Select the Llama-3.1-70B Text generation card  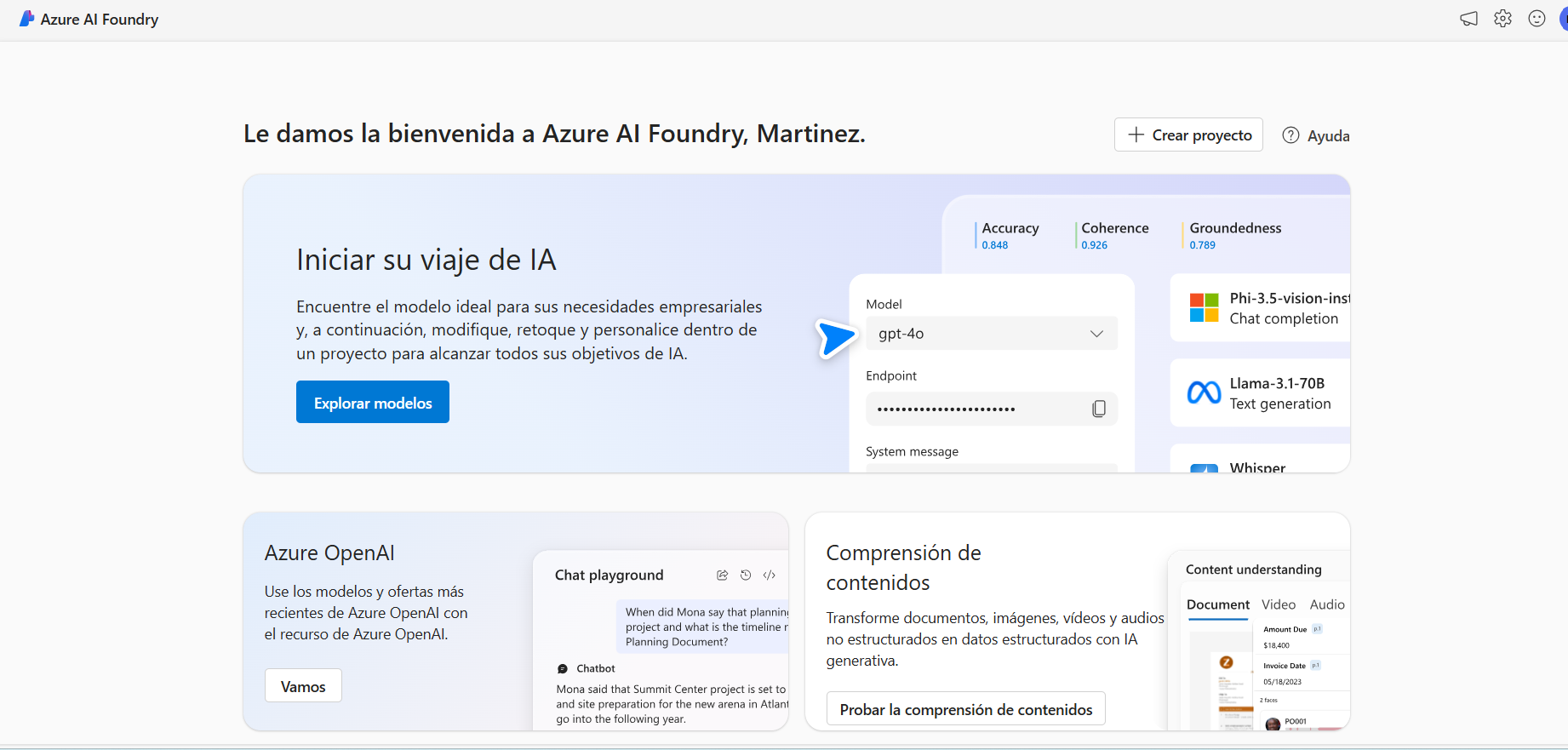click(1260, 393)
